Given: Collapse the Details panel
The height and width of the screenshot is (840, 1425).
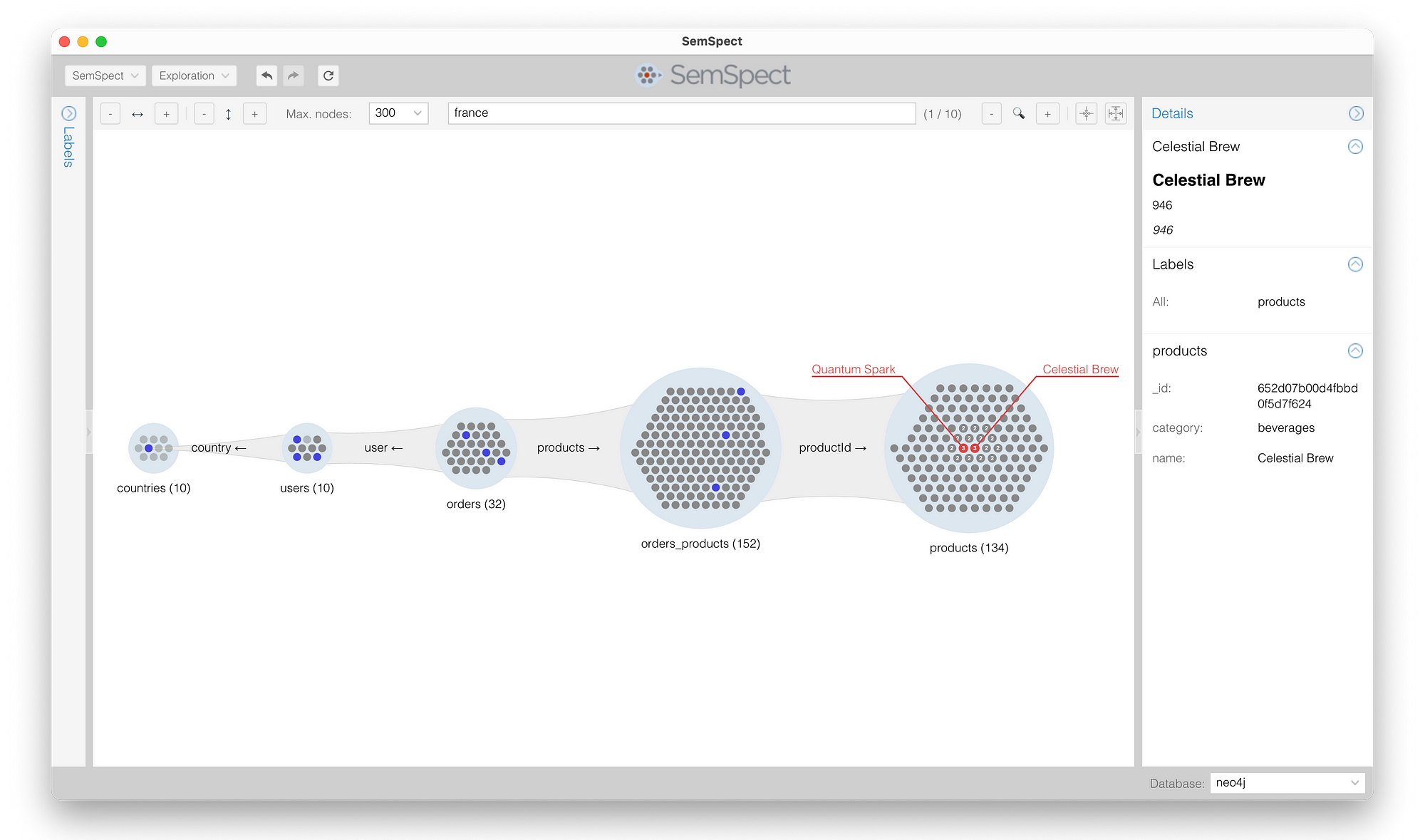Looking at the screenshot, I should (1356, 113).
